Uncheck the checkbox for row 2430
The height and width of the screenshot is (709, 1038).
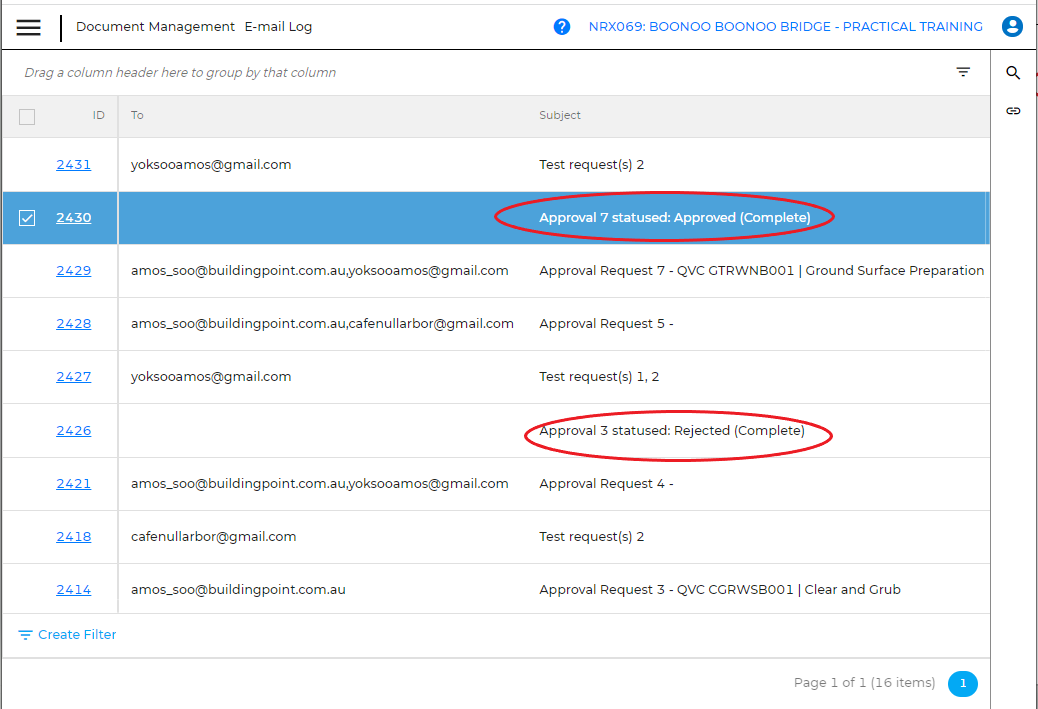[x=27, y=218]
